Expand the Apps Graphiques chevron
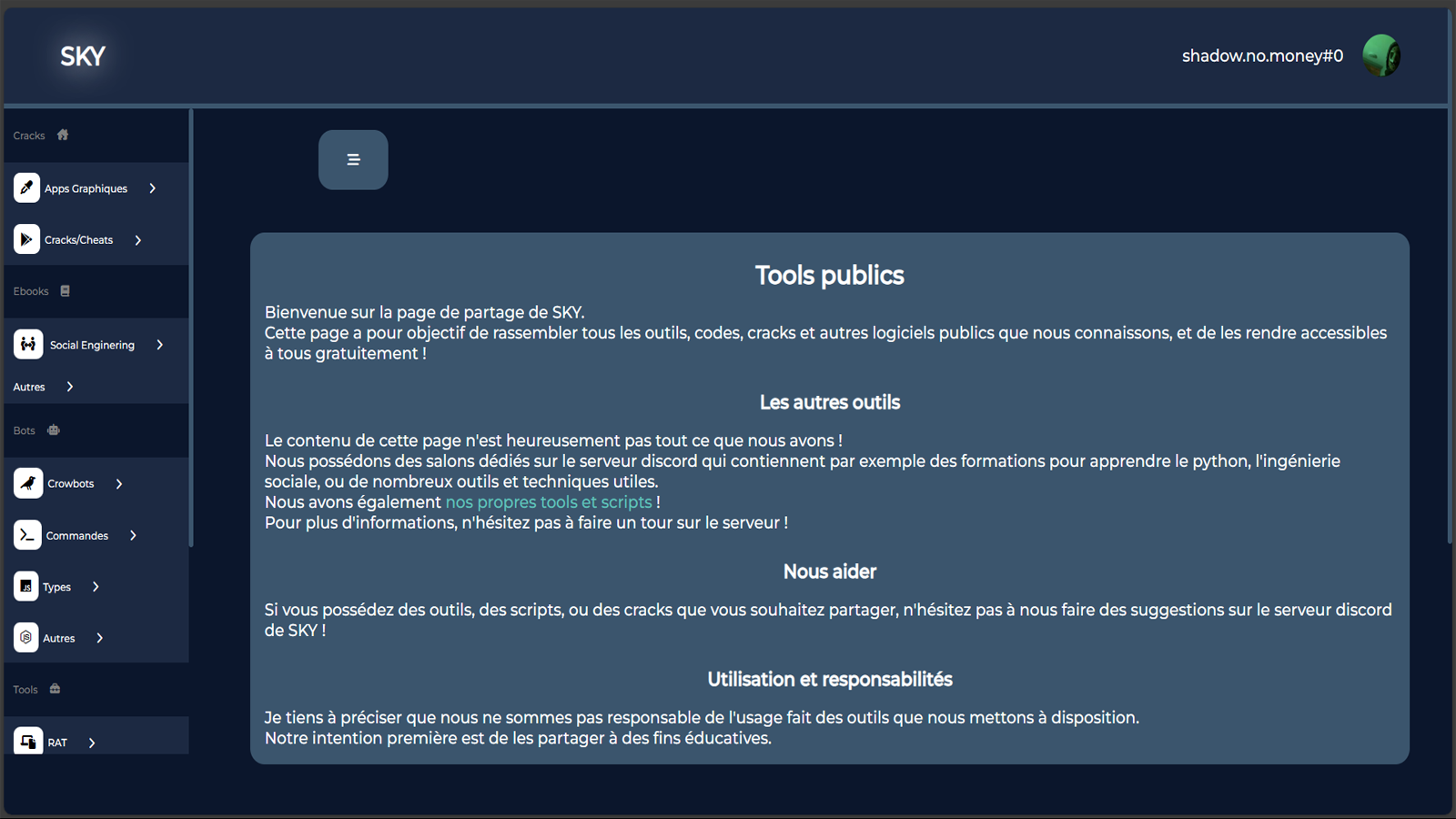The width and height of the screenshot is (1456, 819). pos(153,188)
